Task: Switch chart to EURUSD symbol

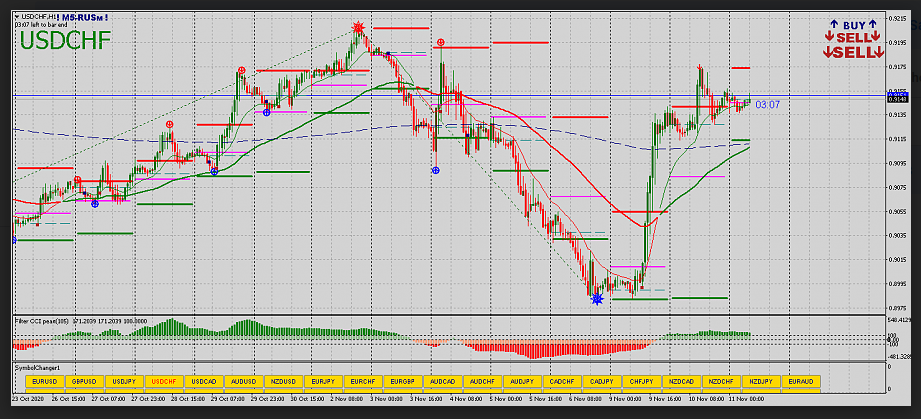Action: coord(43,381)
